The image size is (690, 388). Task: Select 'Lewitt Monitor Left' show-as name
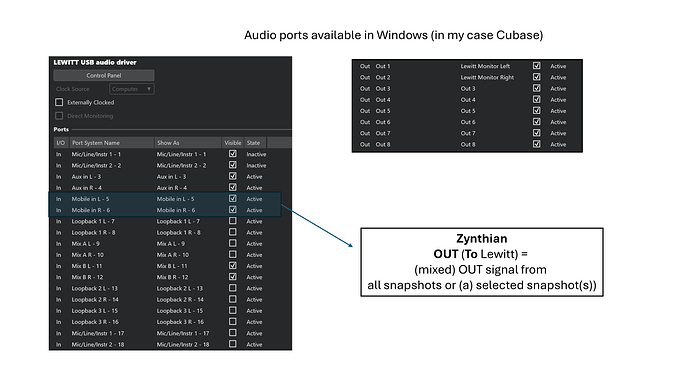pos(485,66)
